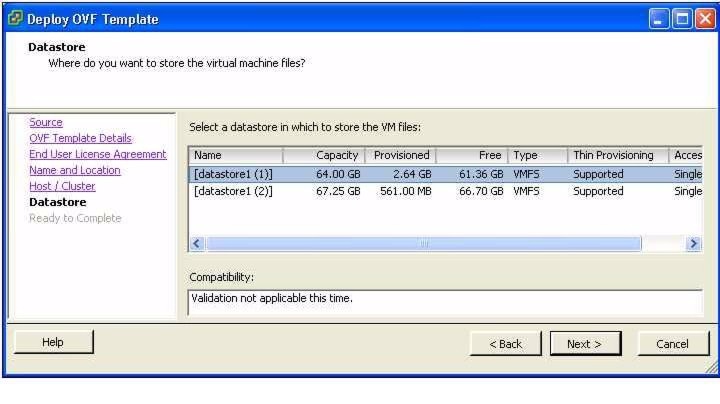Select the [datastore1 (2)] row
Viewport: 720px width, 404px height.
(x=445, y=191)
